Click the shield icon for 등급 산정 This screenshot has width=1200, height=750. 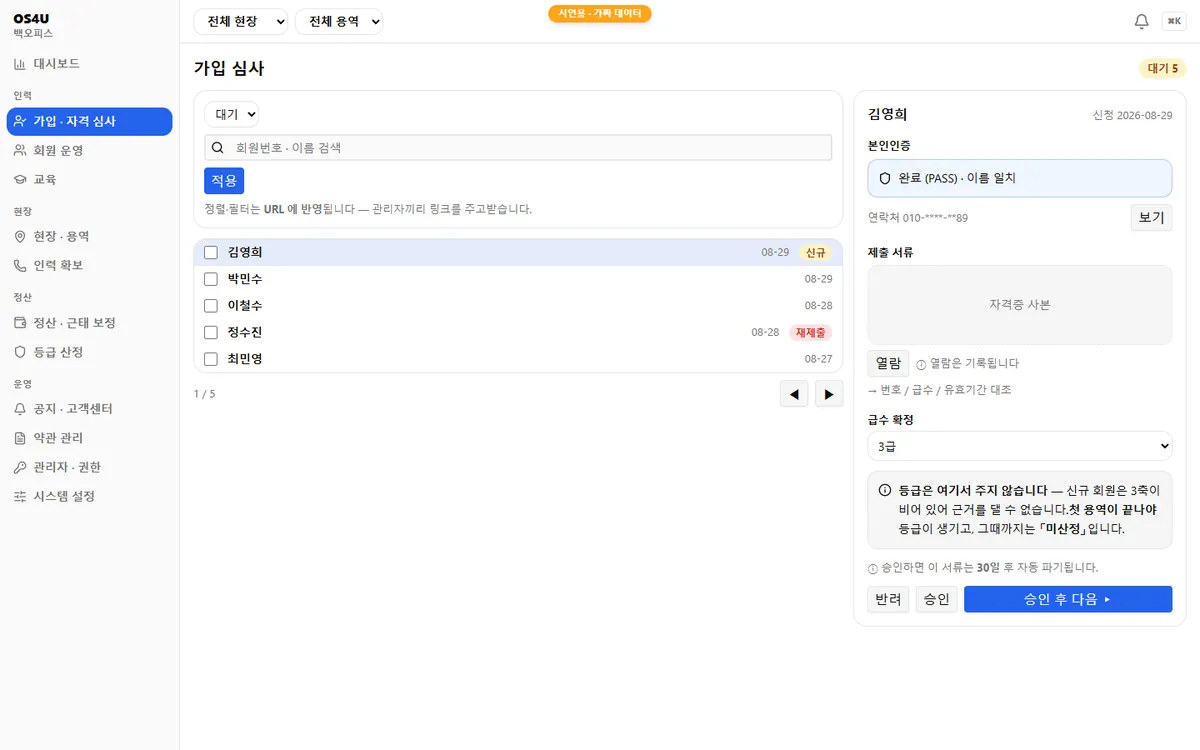coord(20,352)
